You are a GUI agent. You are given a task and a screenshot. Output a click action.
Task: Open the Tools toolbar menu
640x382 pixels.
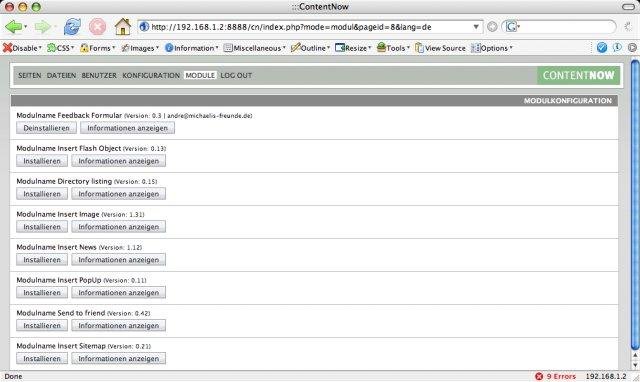click(393, 48)
